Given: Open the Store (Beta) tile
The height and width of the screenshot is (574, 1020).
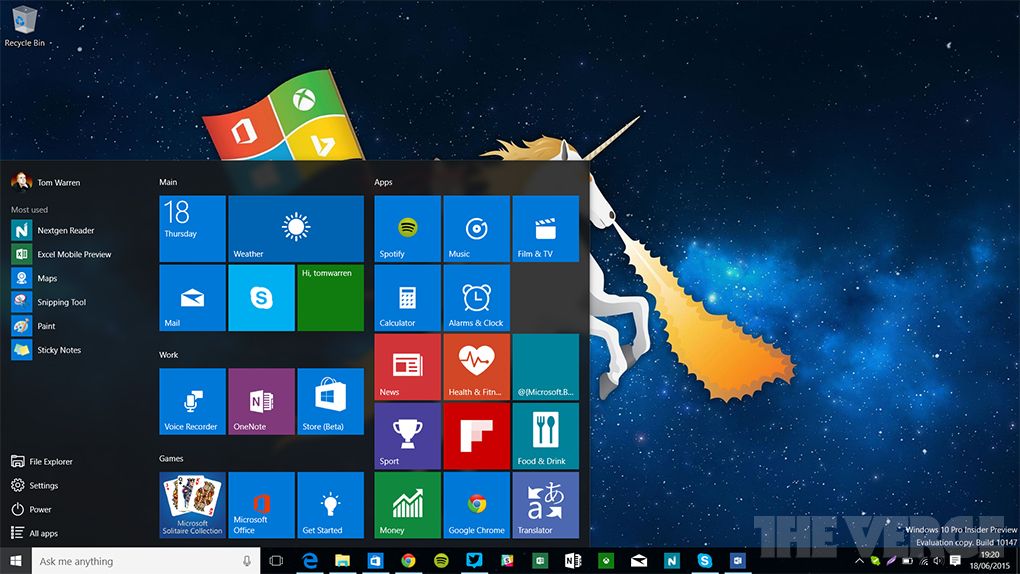Looking at the screenshot, I should [330, 401].
